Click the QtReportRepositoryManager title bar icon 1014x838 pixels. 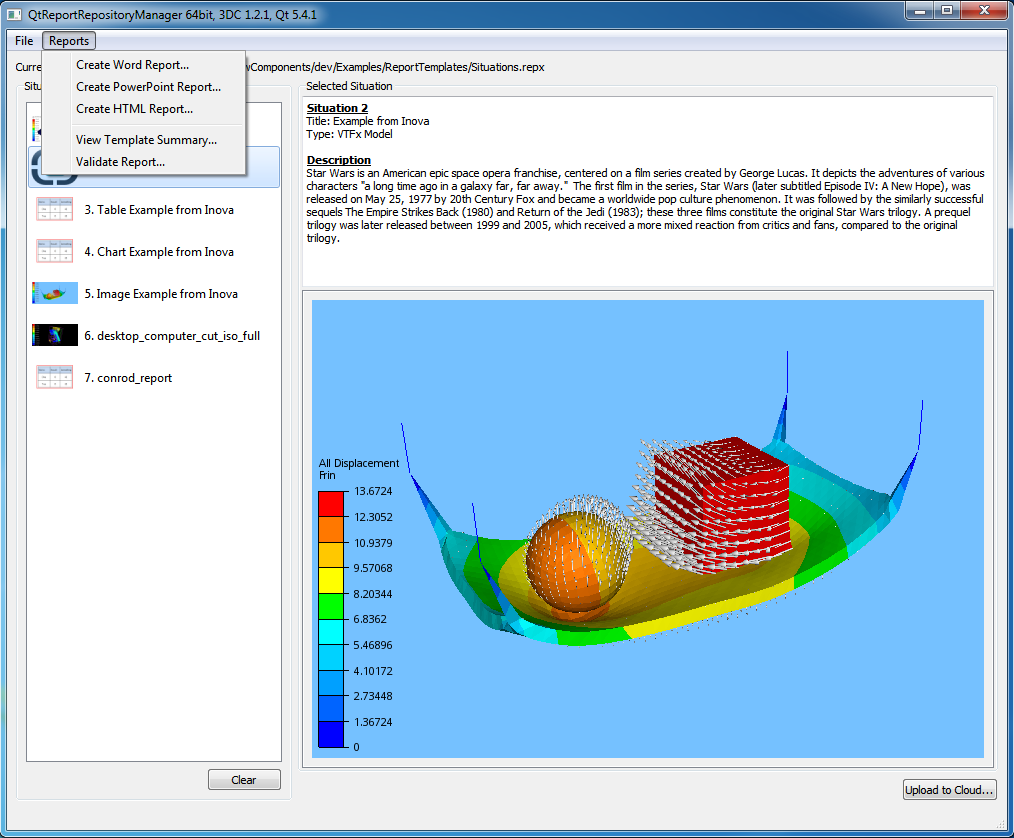(x=15, y=15)
